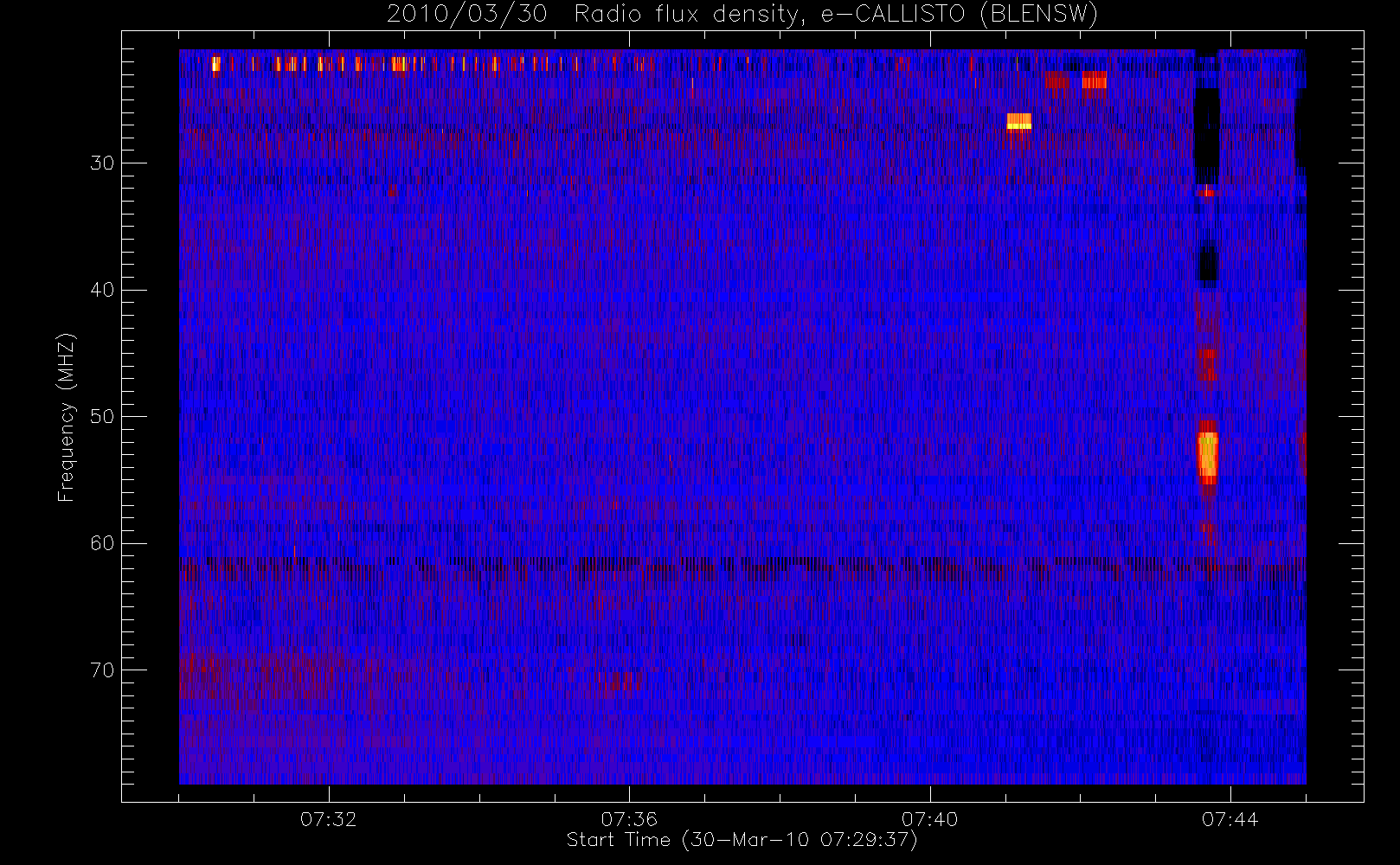The height and width of the screenshot is (865, 1400).
Task: Click the 07:32 time tick label
Action: (x=328, y=819)
